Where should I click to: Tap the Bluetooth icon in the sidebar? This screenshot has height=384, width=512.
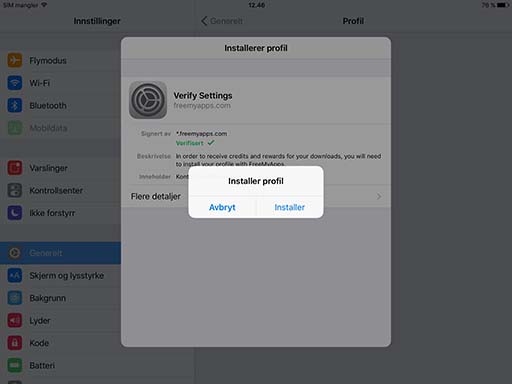15,105
